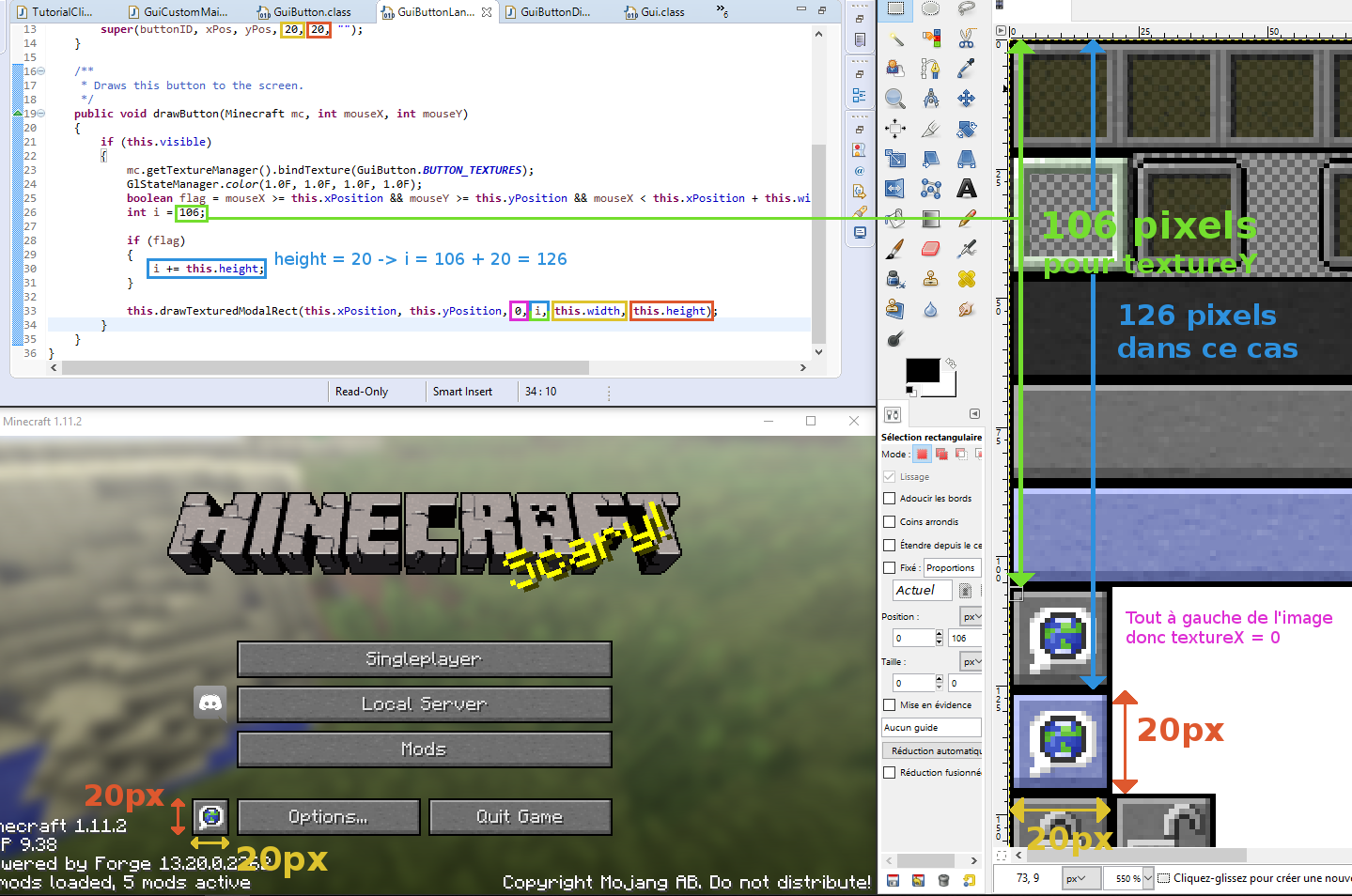
Task: Click the black foreground color swatch
Action: click(x=921, y=371)
